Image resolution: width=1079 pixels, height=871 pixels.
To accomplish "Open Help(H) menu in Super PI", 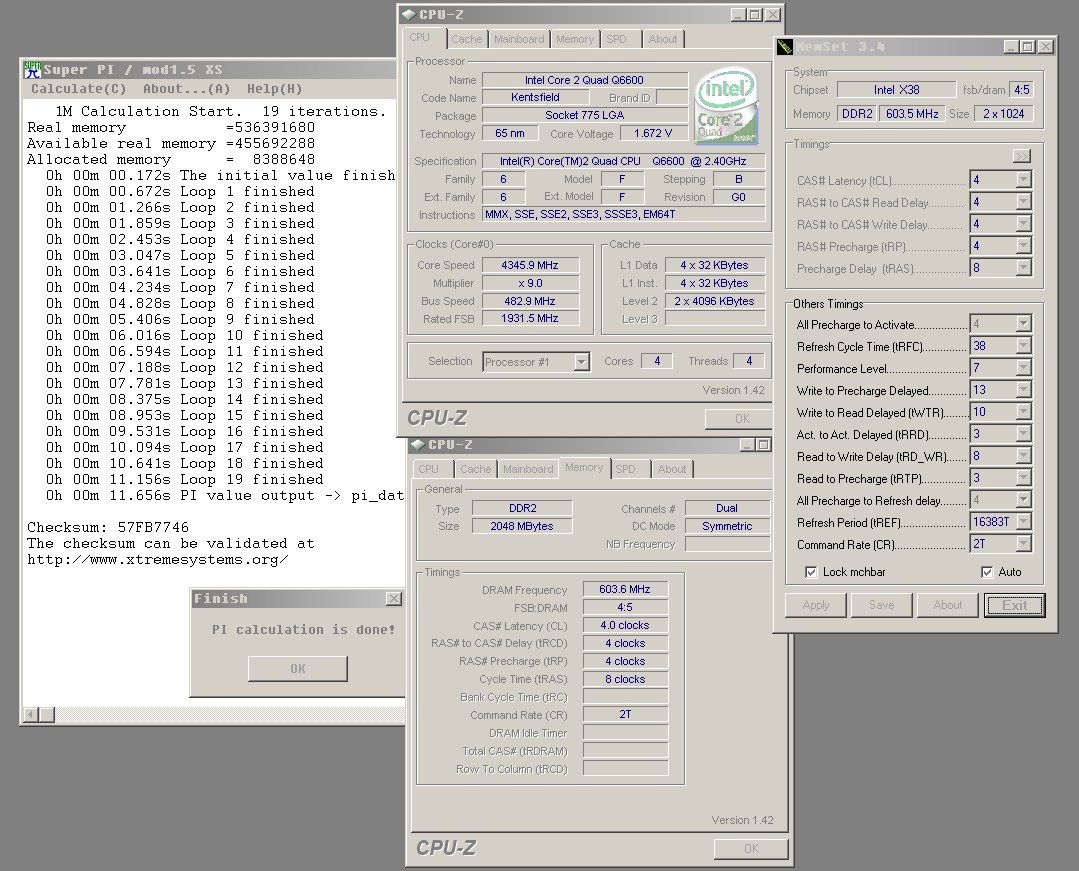I will pyautogui.click(x=275, y=89).
